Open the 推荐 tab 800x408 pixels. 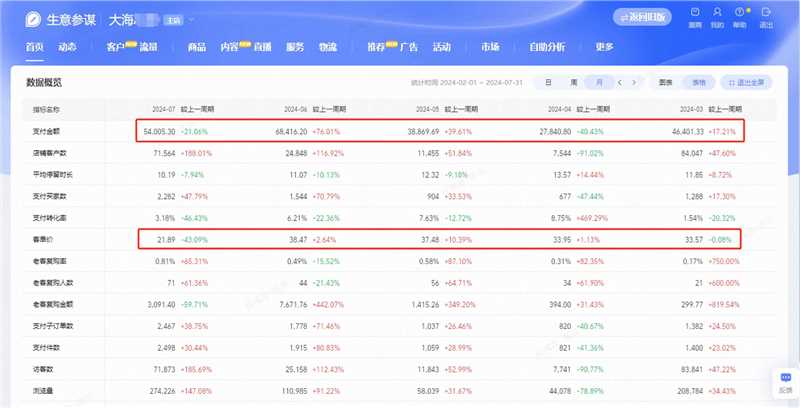[377, 47]
